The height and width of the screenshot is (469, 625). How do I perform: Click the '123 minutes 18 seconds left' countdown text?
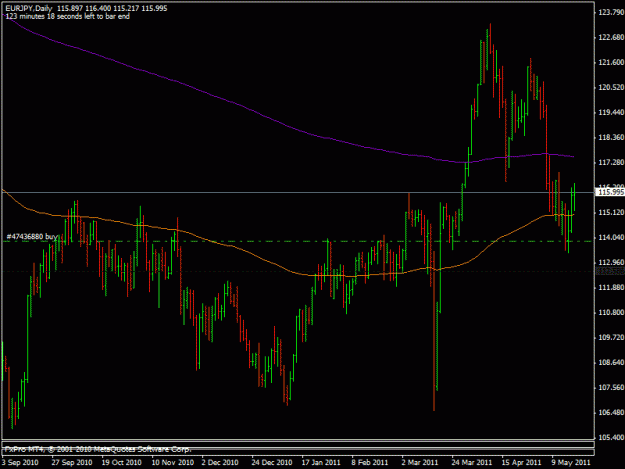pos(68,16)
